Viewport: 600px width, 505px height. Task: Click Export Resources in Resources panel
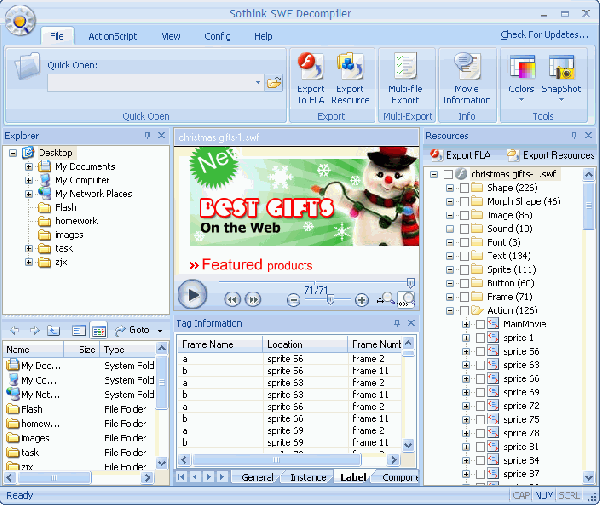click(550, 155)
